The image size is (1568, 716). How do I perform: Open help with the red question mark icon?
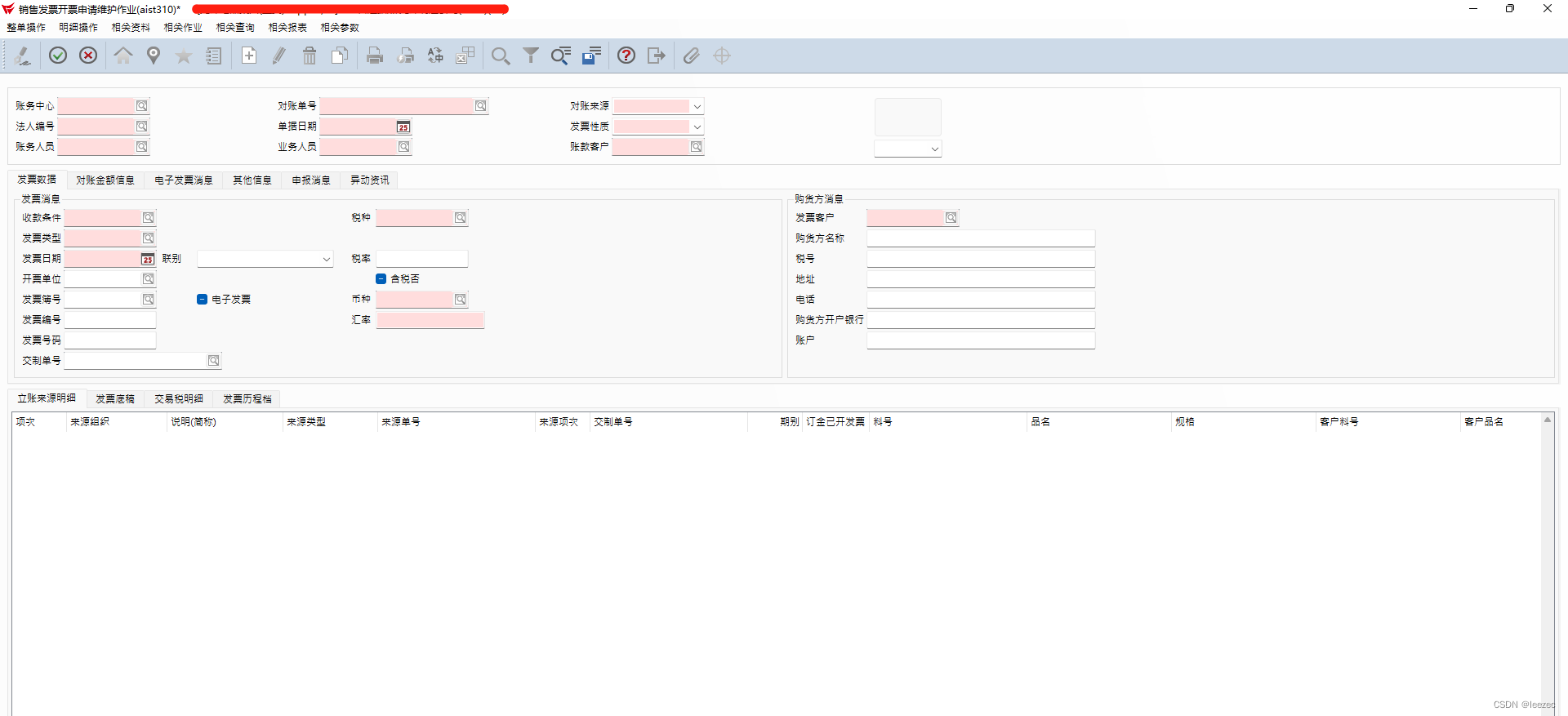626,56
